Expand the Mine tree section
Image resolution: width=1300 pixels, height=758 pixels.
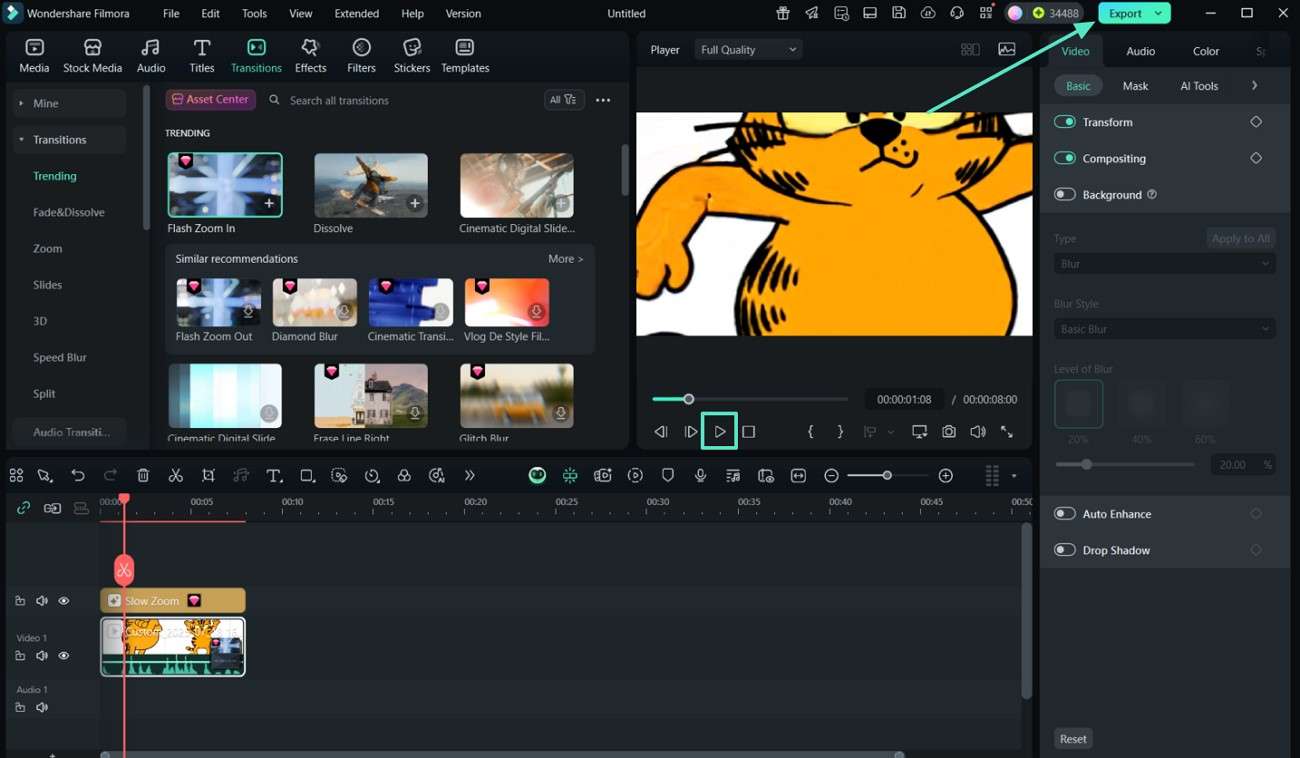(21, 103)
